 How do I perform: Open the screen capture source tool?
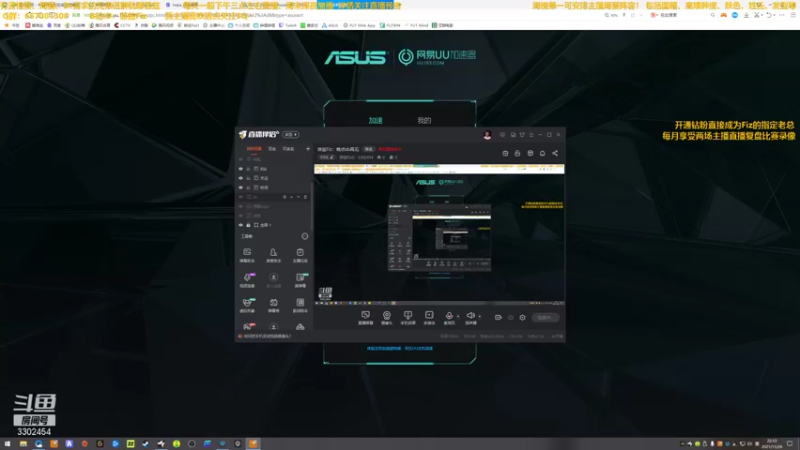365,317
